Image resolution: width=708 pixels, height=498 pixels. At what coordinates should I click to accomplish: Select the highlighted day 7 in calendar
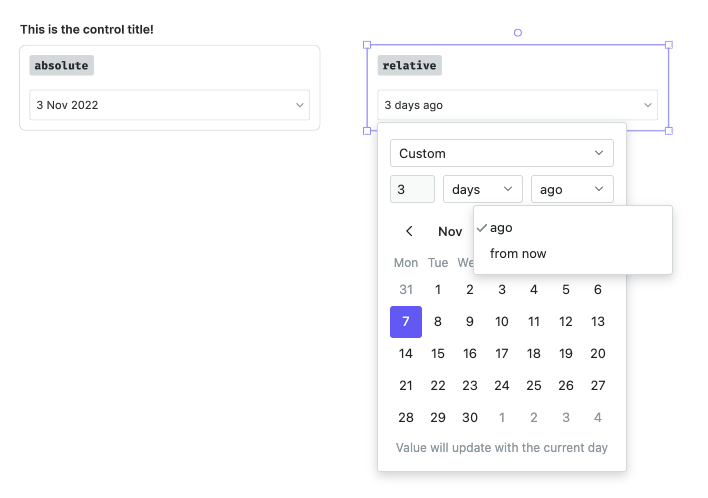(406, 321)
